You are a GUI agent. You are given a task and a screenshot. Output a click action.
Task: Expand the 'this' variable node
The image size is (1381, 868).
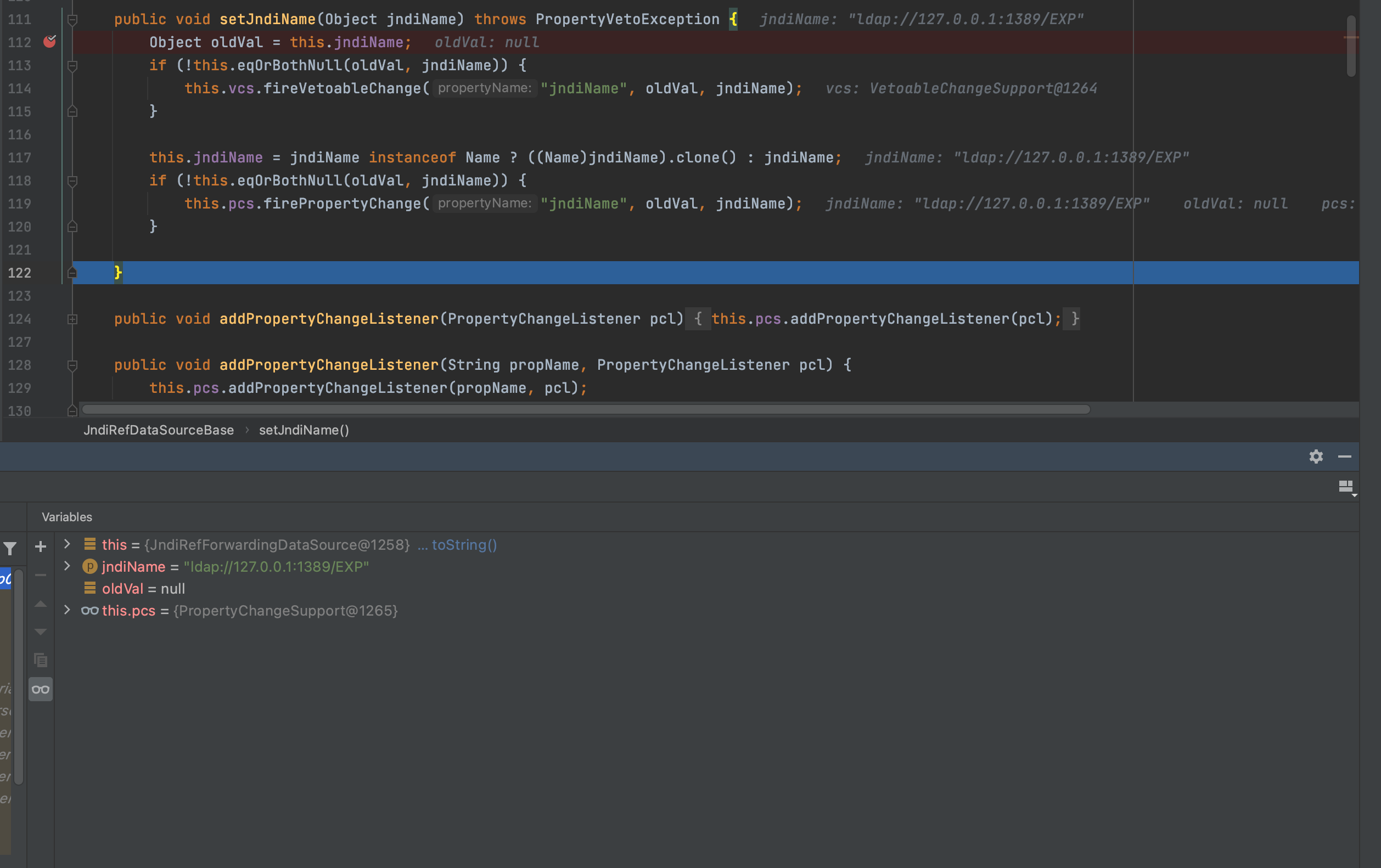pos(67,544)
